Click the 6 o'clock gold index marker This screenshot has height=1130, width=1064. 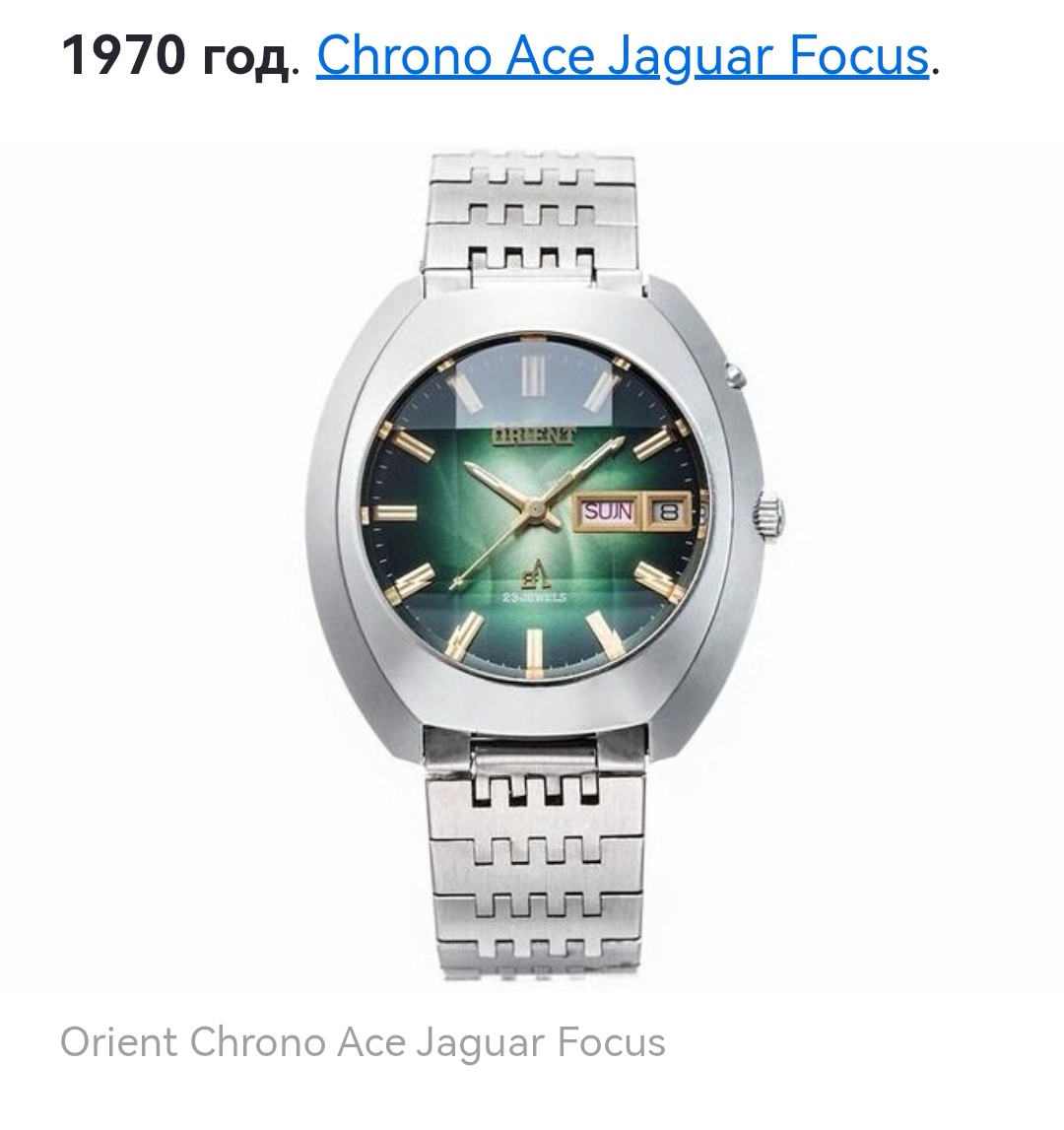click(534, 651)
